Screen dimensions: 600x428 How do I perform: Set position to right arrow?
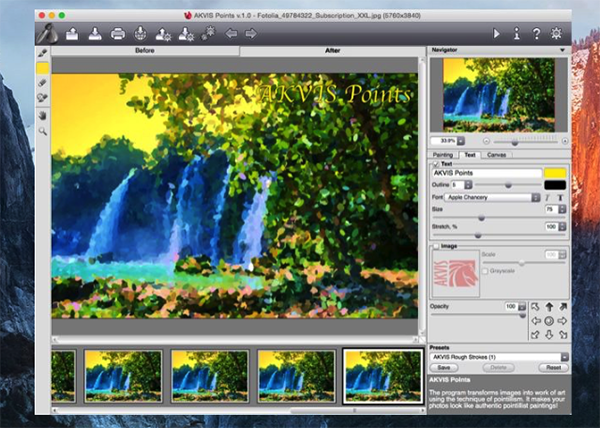click(562, 321)
